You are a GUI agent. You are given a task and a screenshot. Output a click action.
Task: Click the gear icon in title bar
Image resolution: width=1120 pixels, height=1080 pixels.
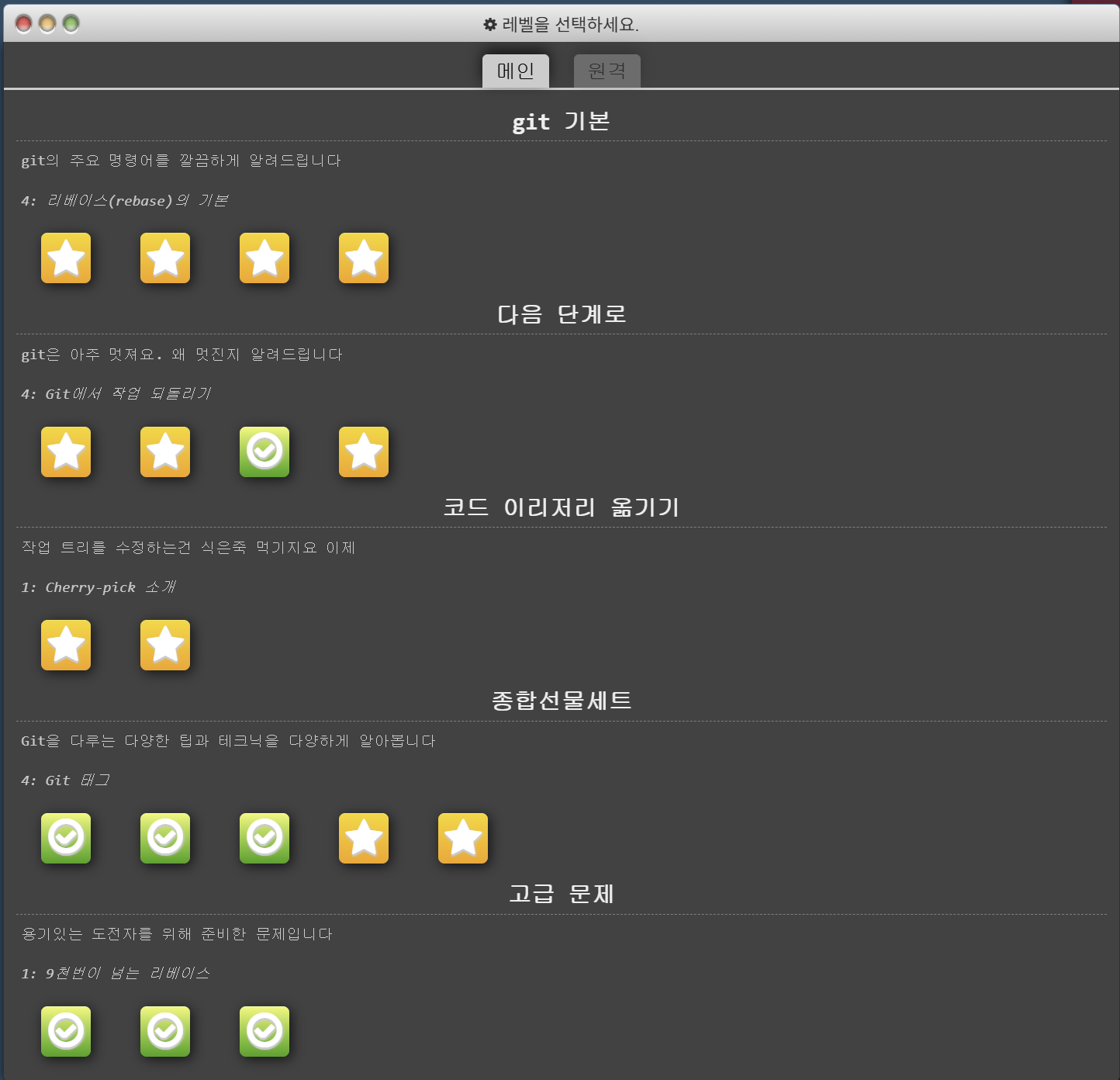tap(490, 25)
